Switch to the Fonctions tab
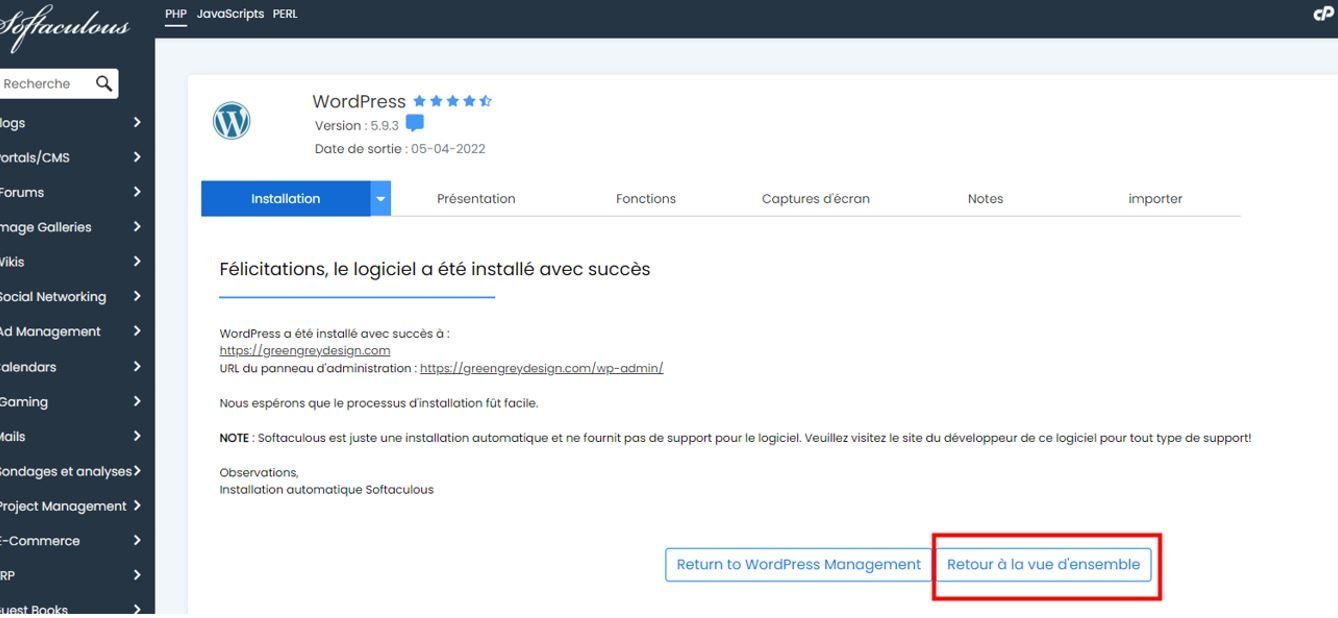1338x618 pixels. 646,198
